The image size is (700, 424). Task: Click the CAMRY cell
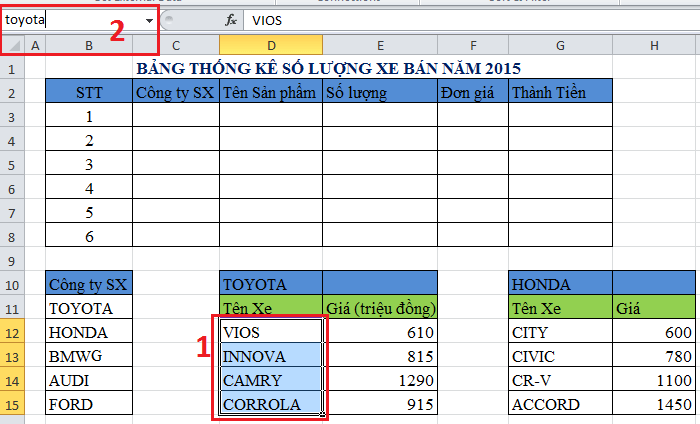point(271,380)
